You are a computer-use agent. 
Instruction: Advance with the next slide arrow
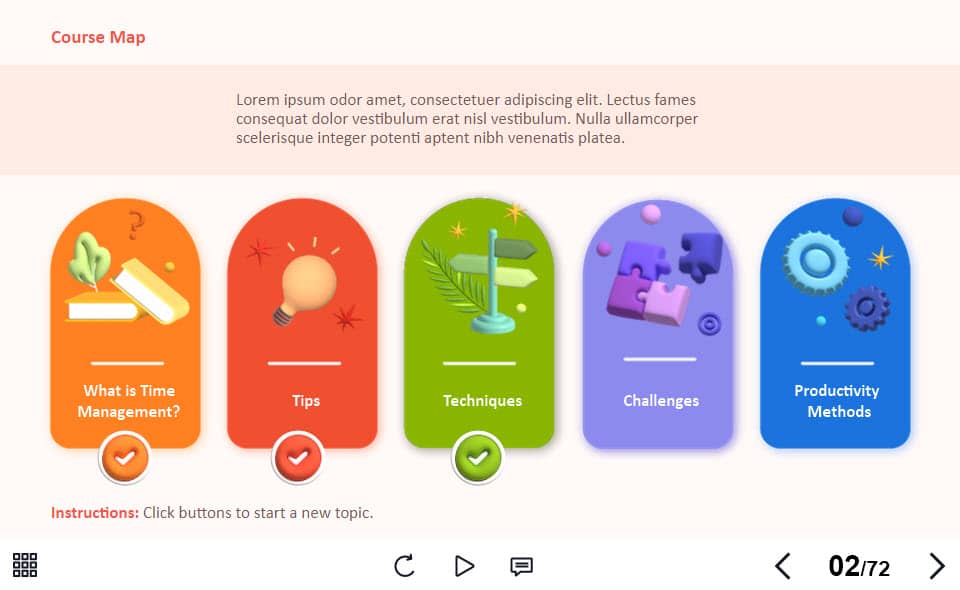pos(937,566)
